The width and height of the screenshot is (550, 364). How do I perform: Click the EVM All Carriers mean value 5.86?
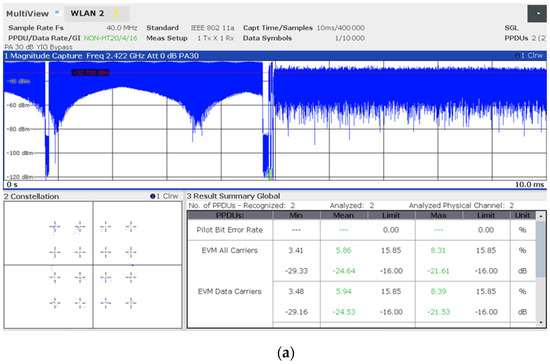point(343,250)
